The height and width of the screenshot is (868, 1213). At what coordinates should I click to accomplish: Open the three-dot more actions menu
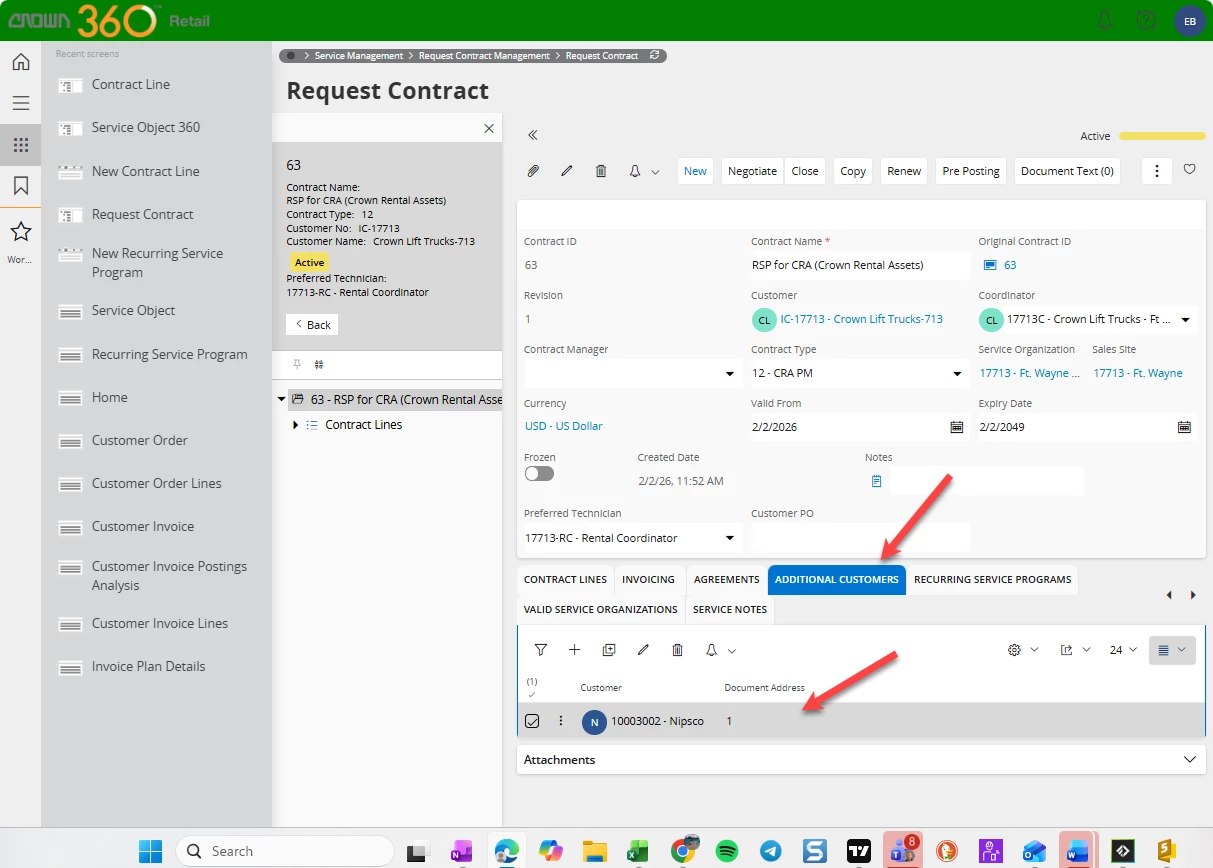[x=1156, y=171]
